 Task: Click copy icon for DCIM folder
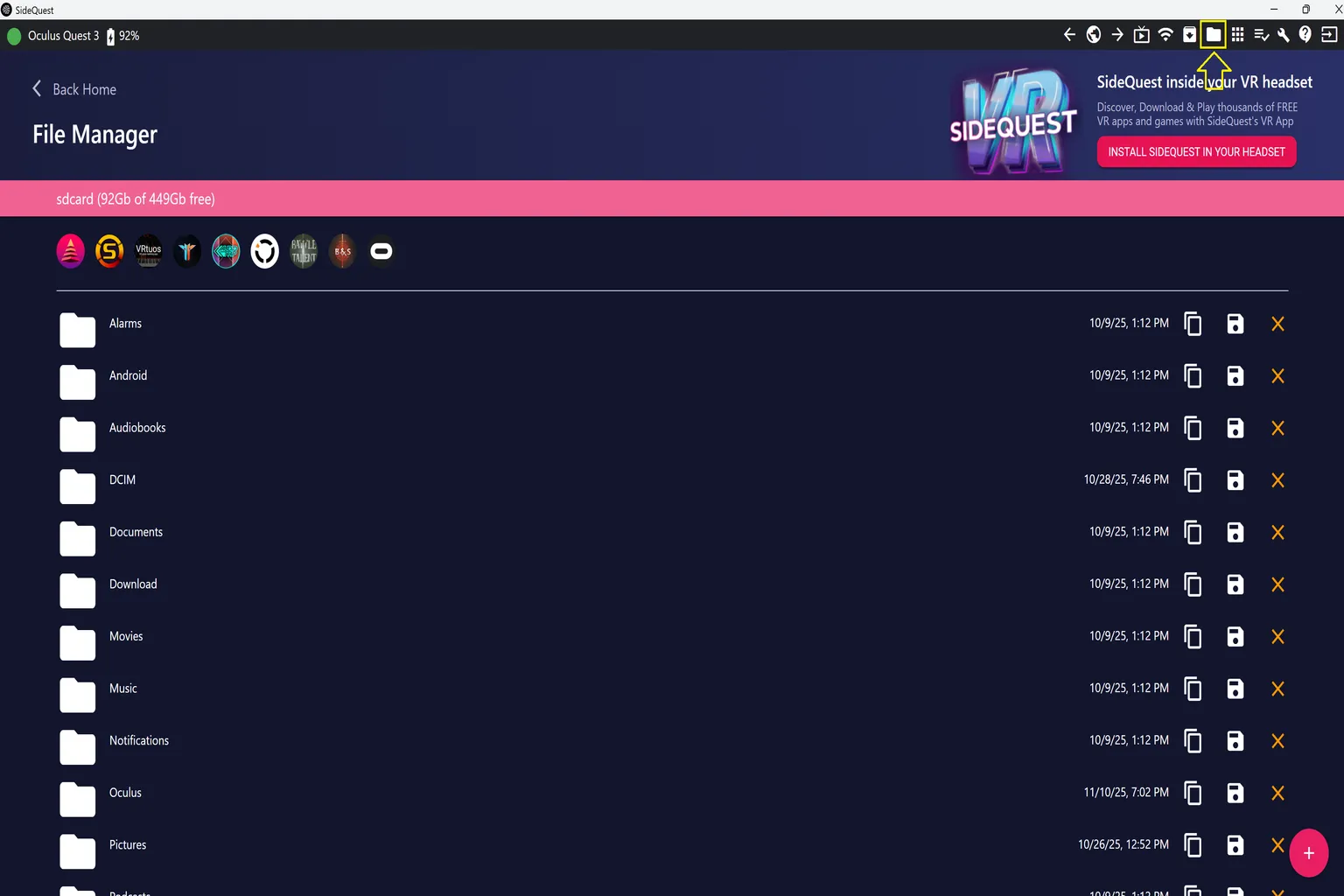click(x=1193, y=480)
